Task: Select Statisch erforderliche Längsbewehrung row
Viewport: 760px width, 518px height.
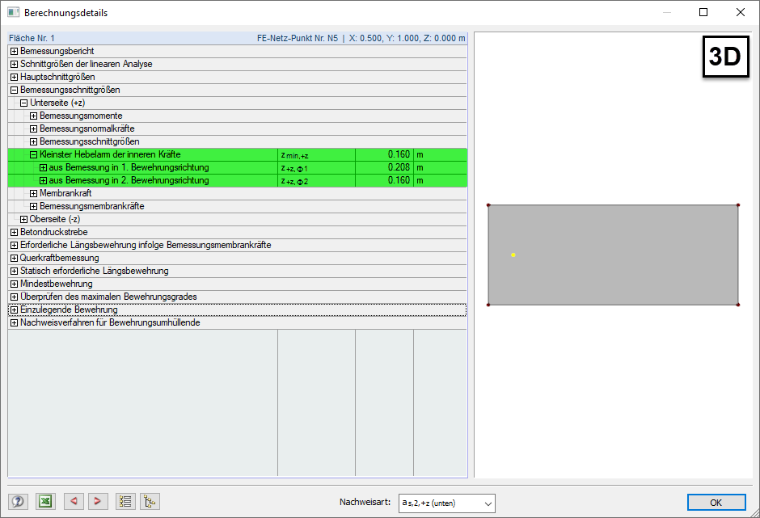Action: tap(238, 271)
